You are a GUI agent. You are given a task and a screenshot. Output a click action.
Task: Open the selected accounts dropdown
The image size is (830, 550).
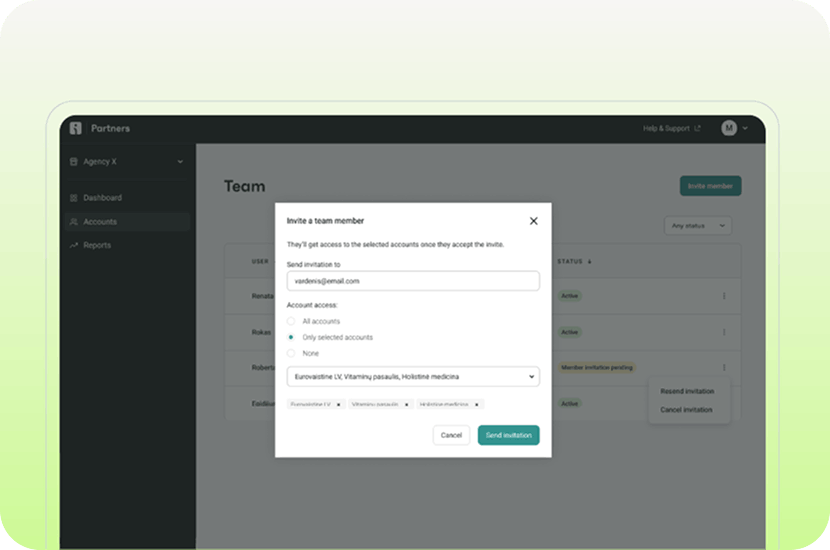[x=413, y=377]
